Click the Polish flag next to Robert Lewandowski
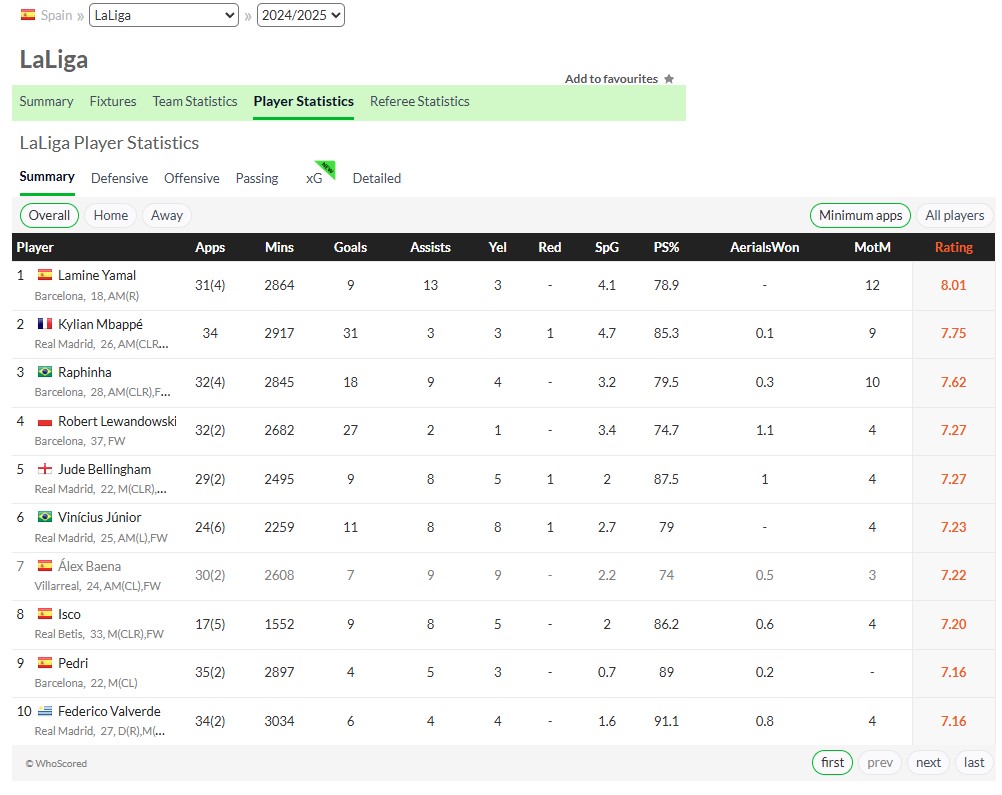The image size is (1002, 795). (45, 421)
